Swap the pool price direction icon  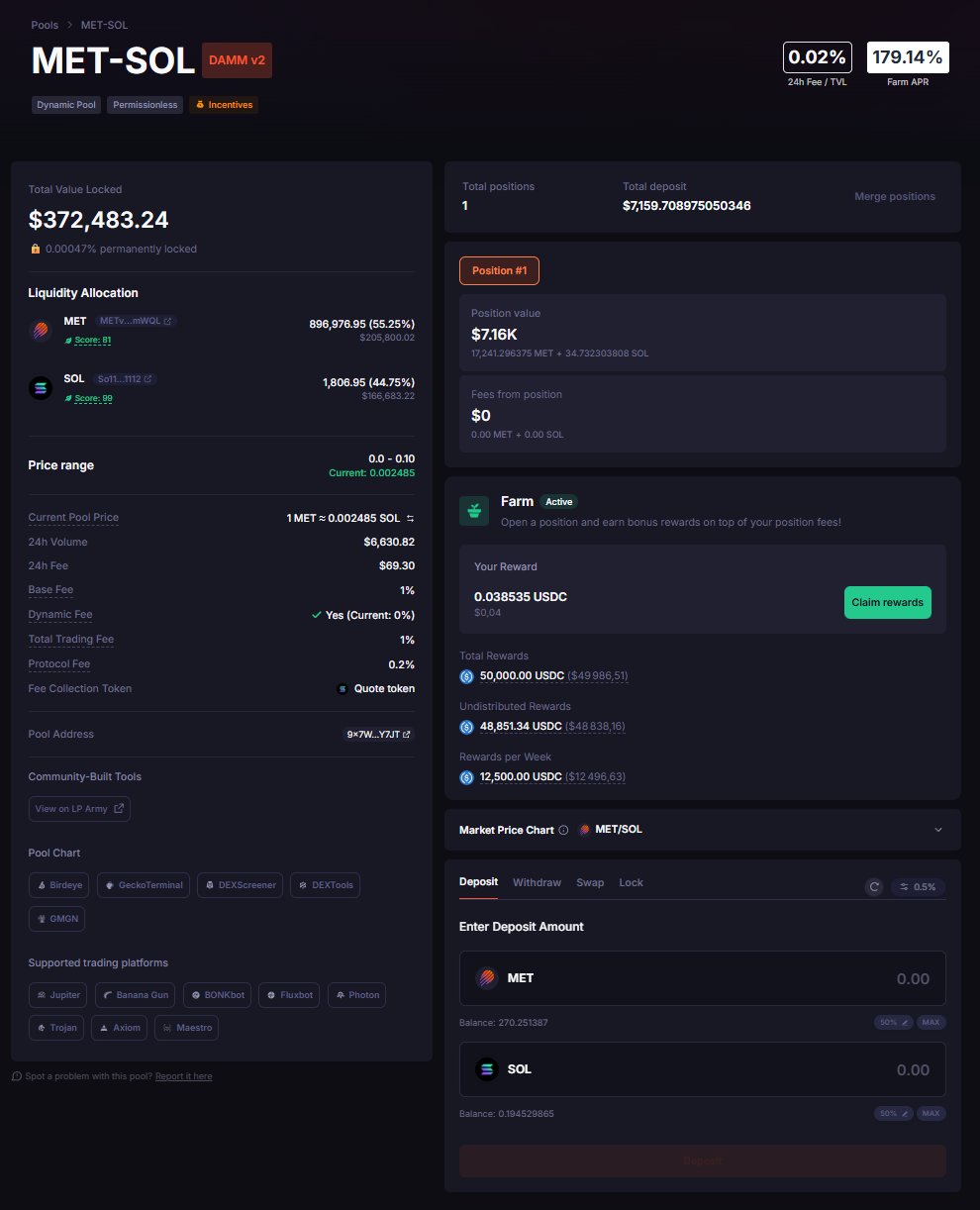[x=410, y=518]
